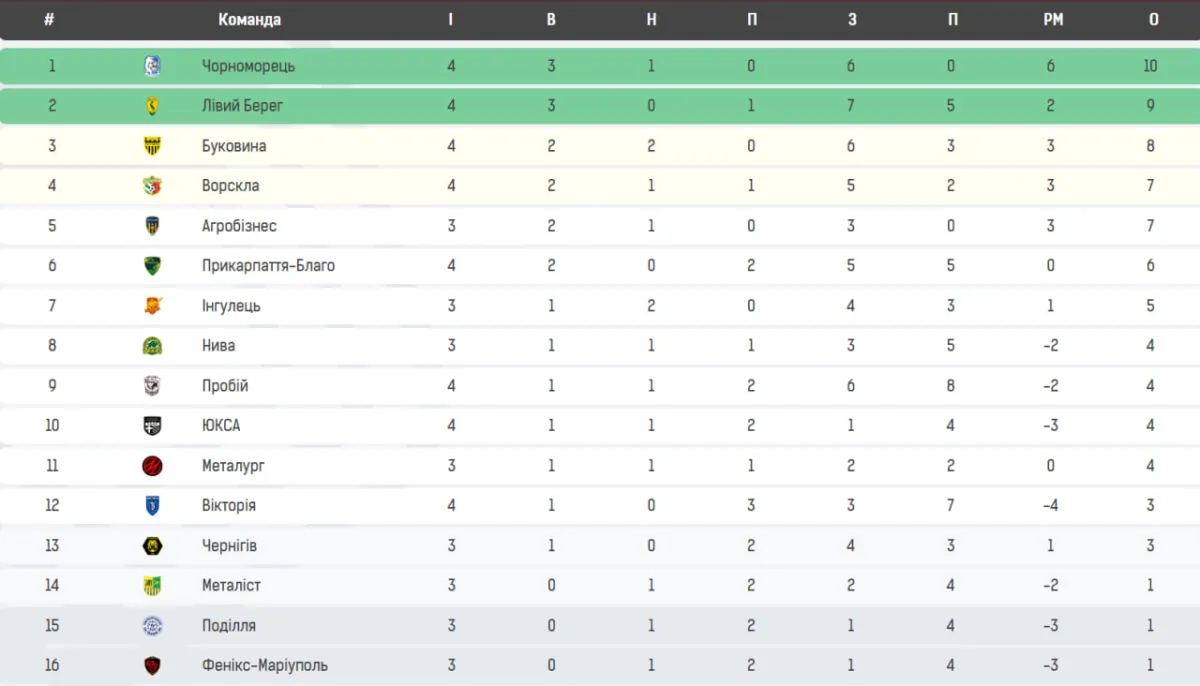Click the ЮКСА black shield logo

152,426
